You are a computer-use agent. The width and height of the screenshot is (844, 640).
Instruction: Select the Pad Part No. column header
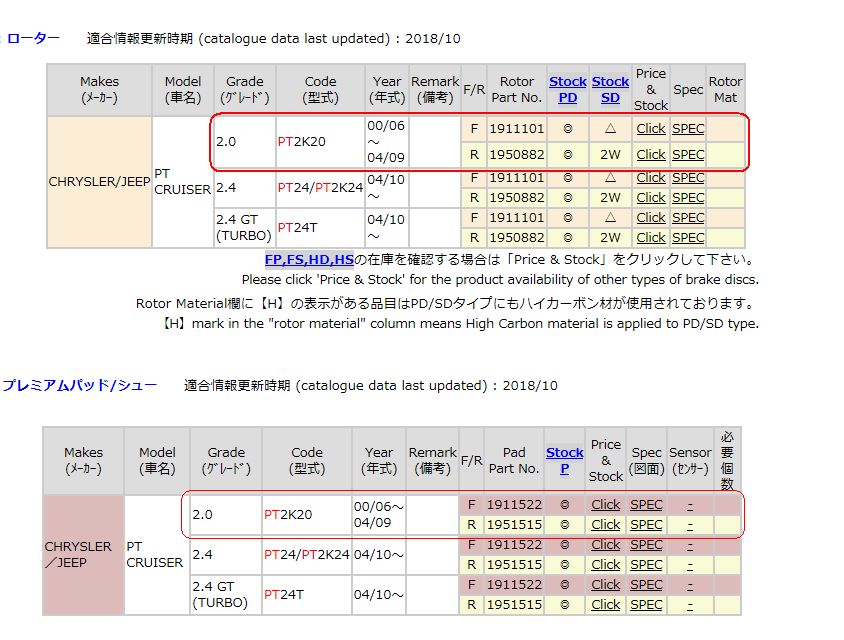[514, 460]
